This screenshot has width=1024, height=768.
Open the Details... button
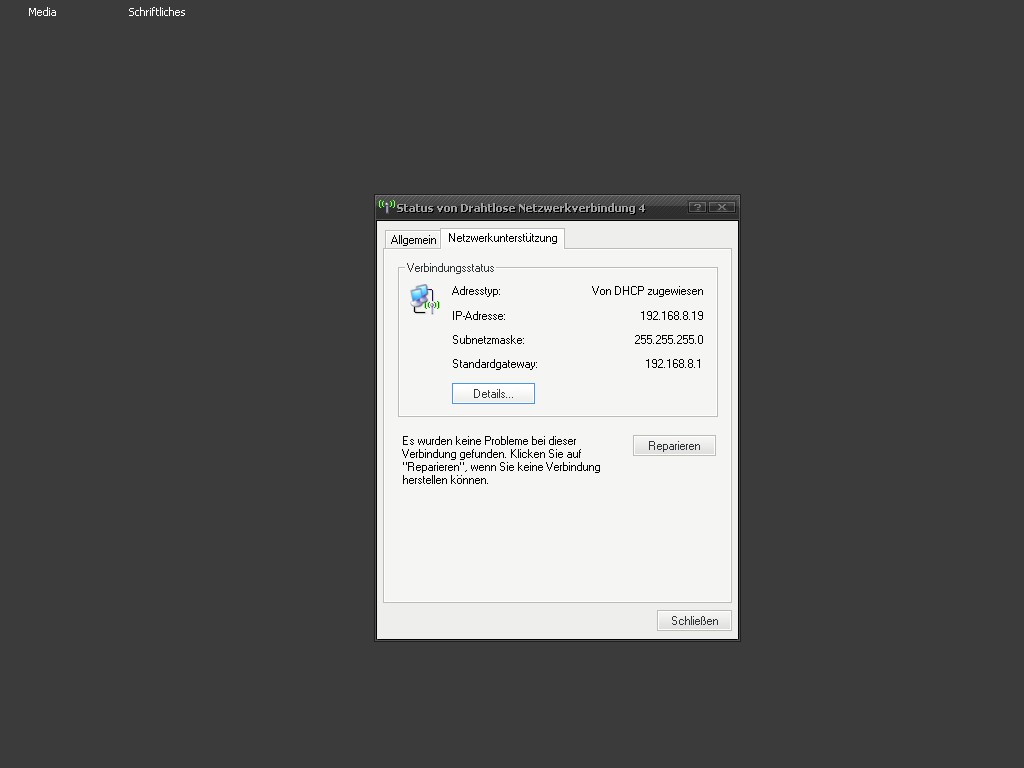tap(493, 394)
